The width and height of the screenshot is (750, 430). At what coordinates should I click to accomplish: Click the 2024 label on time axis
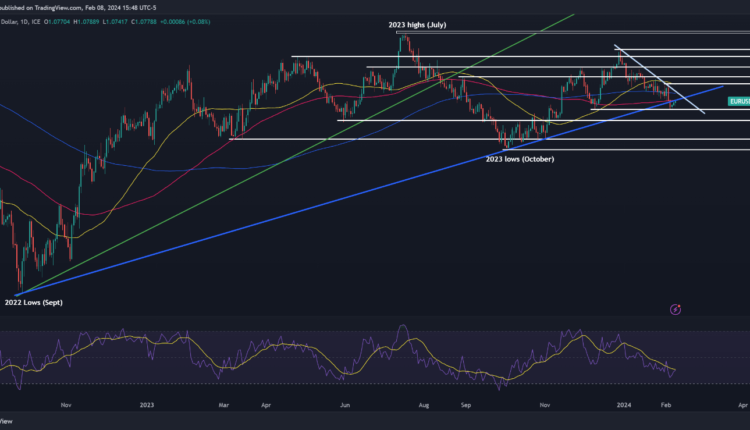[x=623, y=405]
